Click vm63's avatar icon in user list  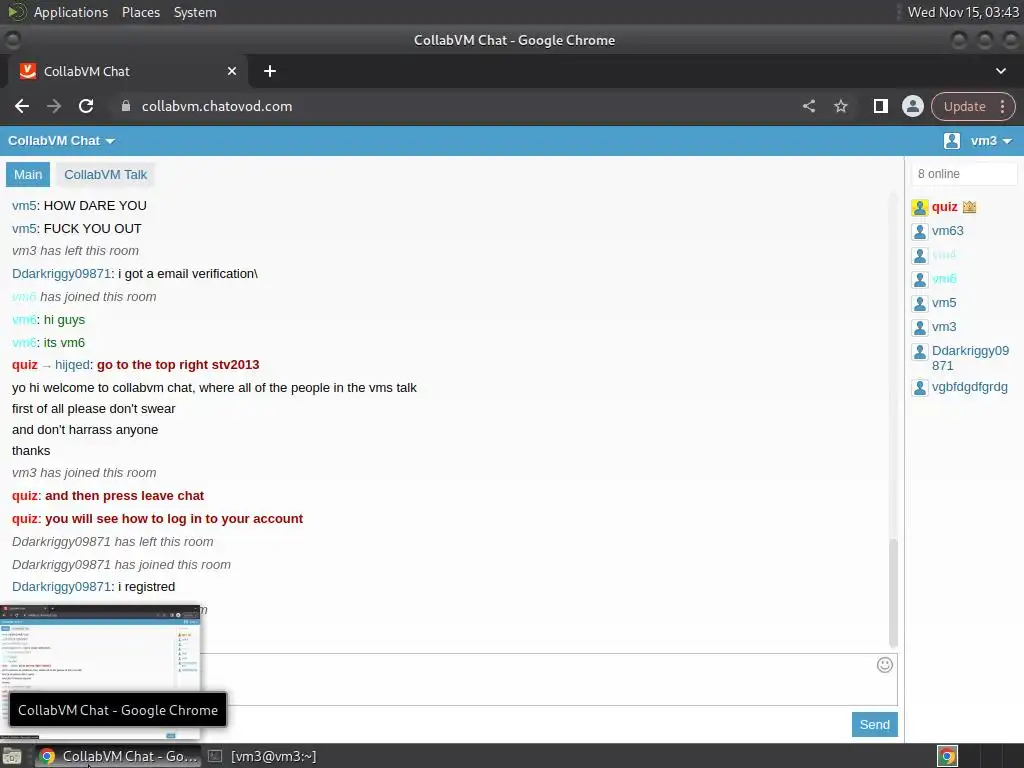920,231
